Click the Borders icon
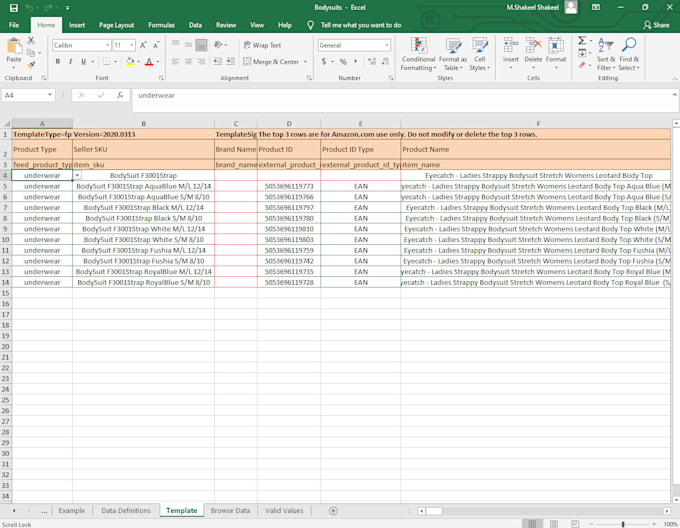 coord(106,62)
